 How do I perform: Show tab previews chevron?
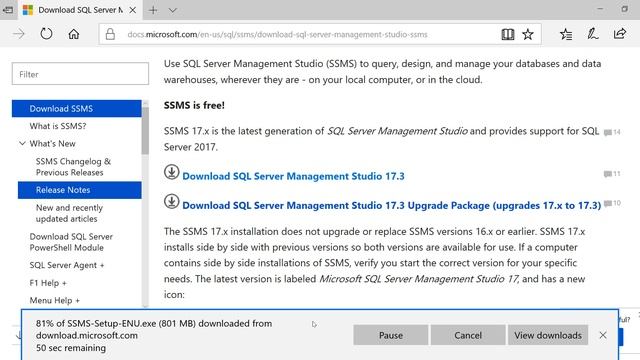(x=173, y=10)
